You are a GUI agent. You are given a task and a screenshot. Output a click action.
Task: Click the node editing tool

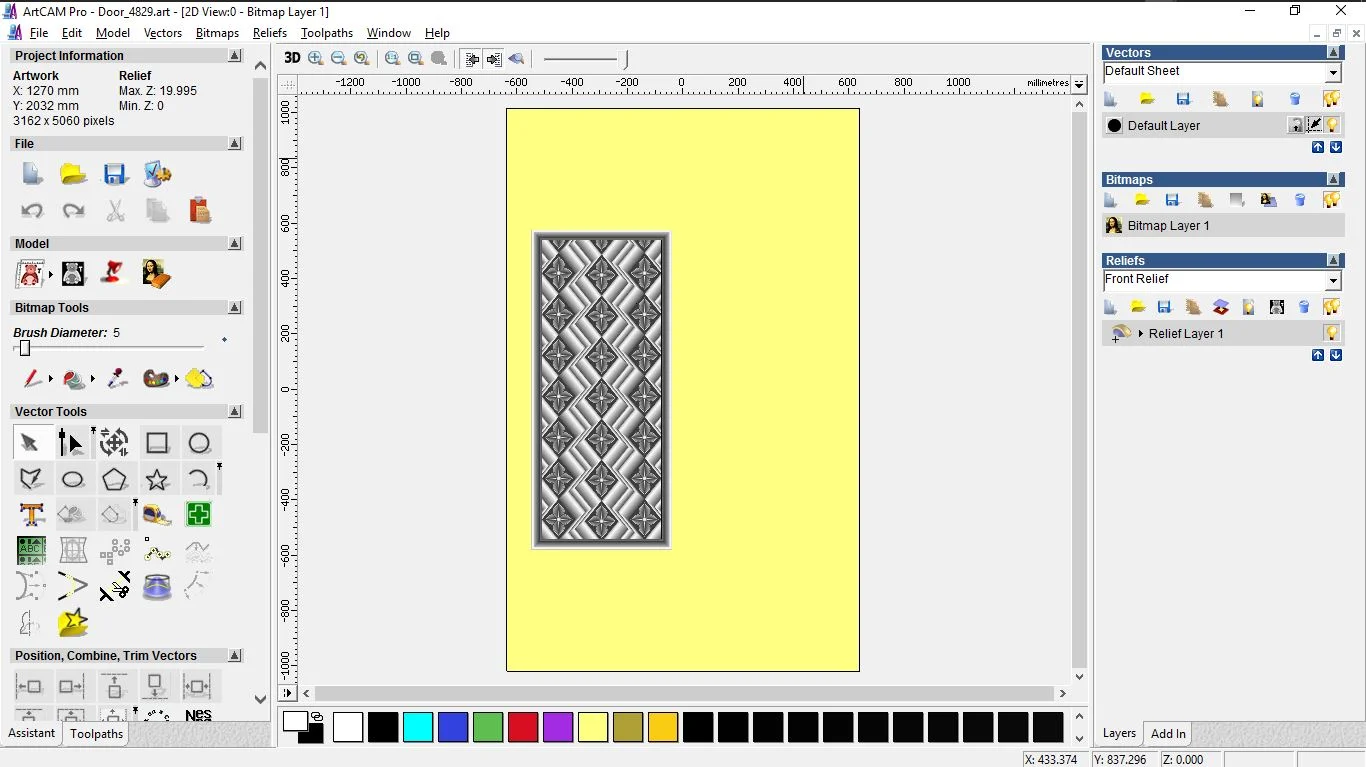71,443
